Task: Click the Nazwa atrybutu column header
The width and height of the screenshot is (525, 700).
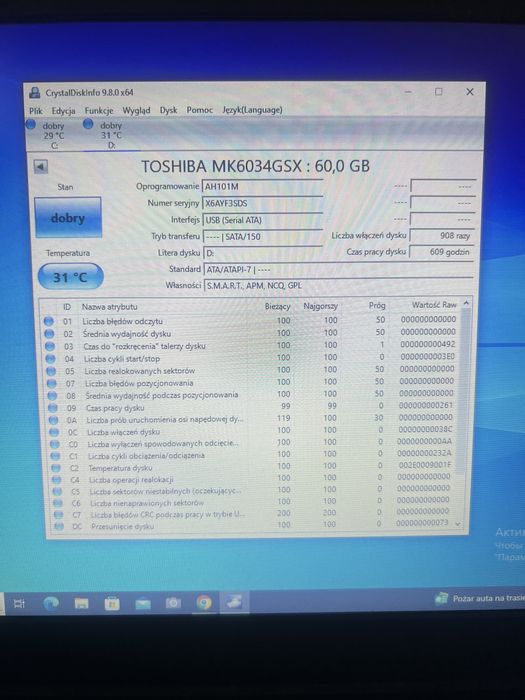Action: coord(109,307)
